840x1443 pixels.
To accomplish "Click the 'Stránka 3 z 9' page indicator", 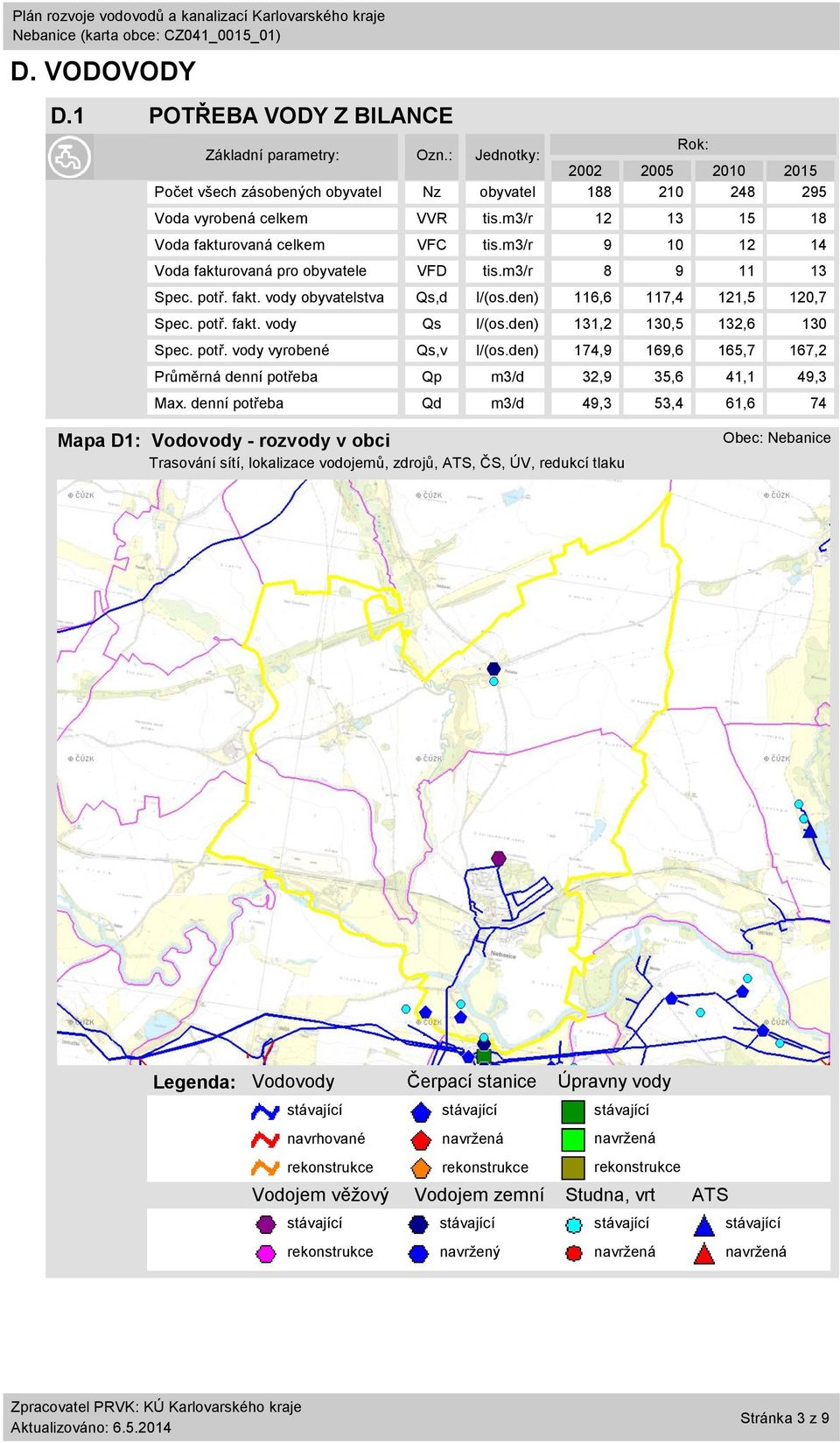I will click(785, 1418).
